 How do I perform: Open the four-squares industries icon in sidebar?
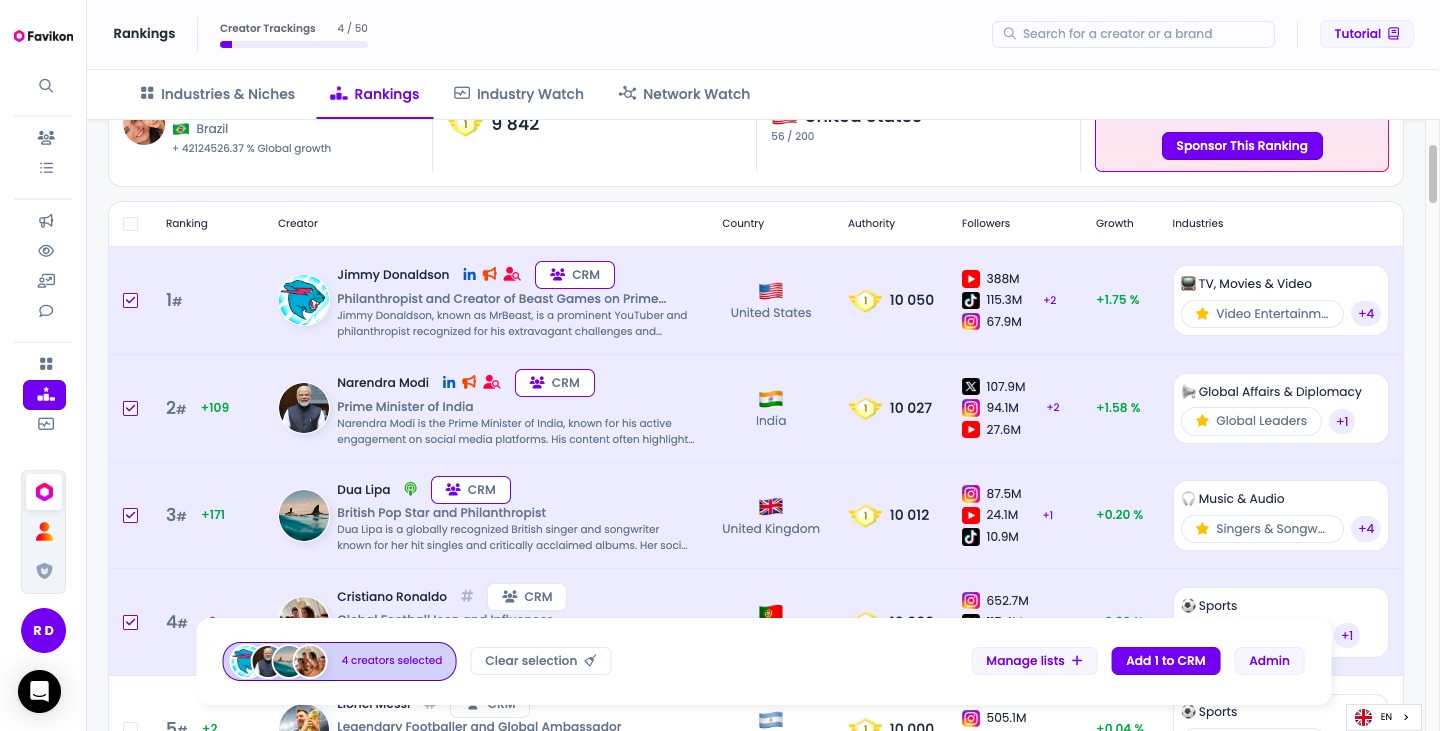coord(46,364)
